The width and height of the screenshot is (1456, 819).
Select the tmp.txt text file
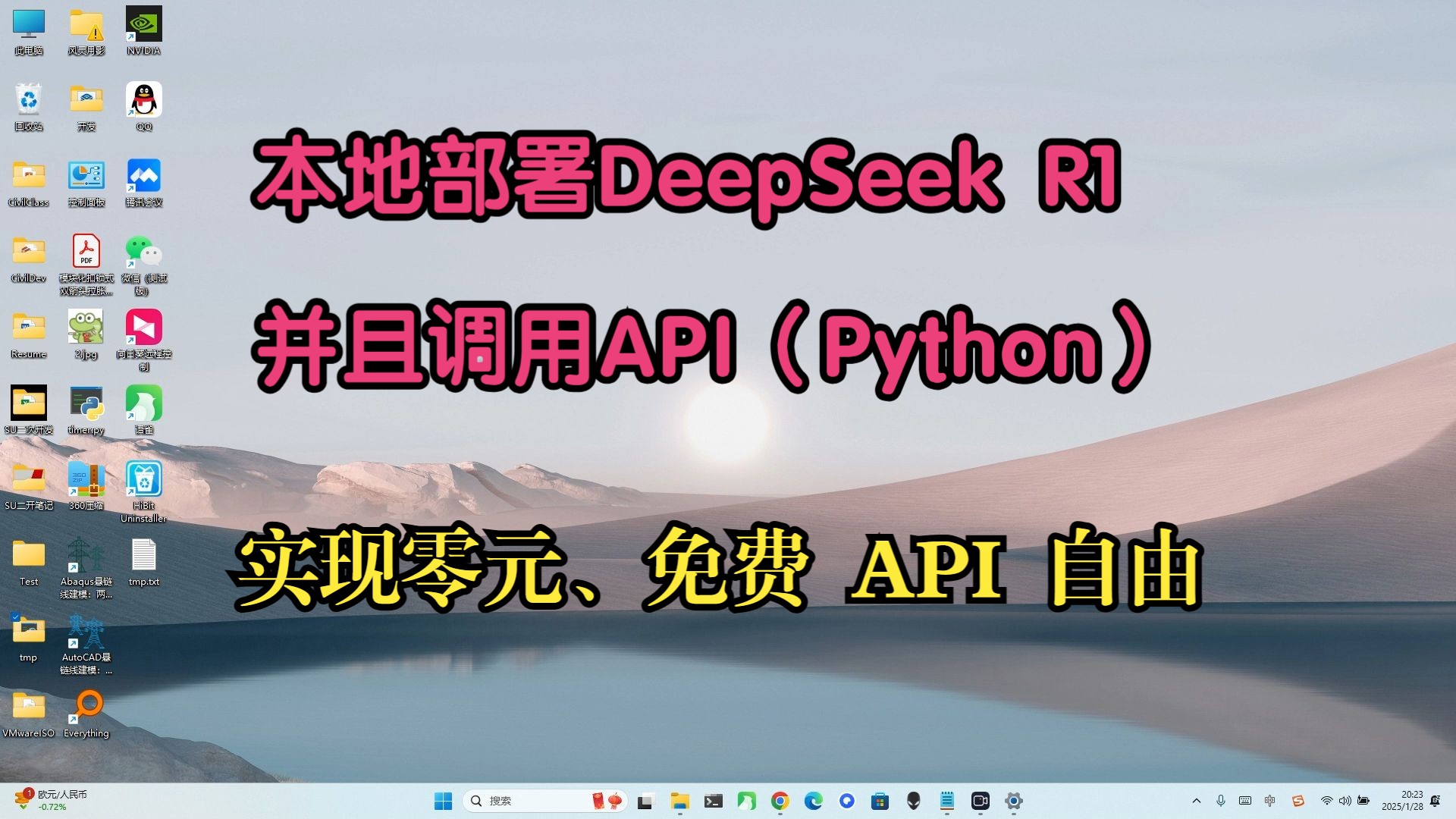click(x=143, y=562)
